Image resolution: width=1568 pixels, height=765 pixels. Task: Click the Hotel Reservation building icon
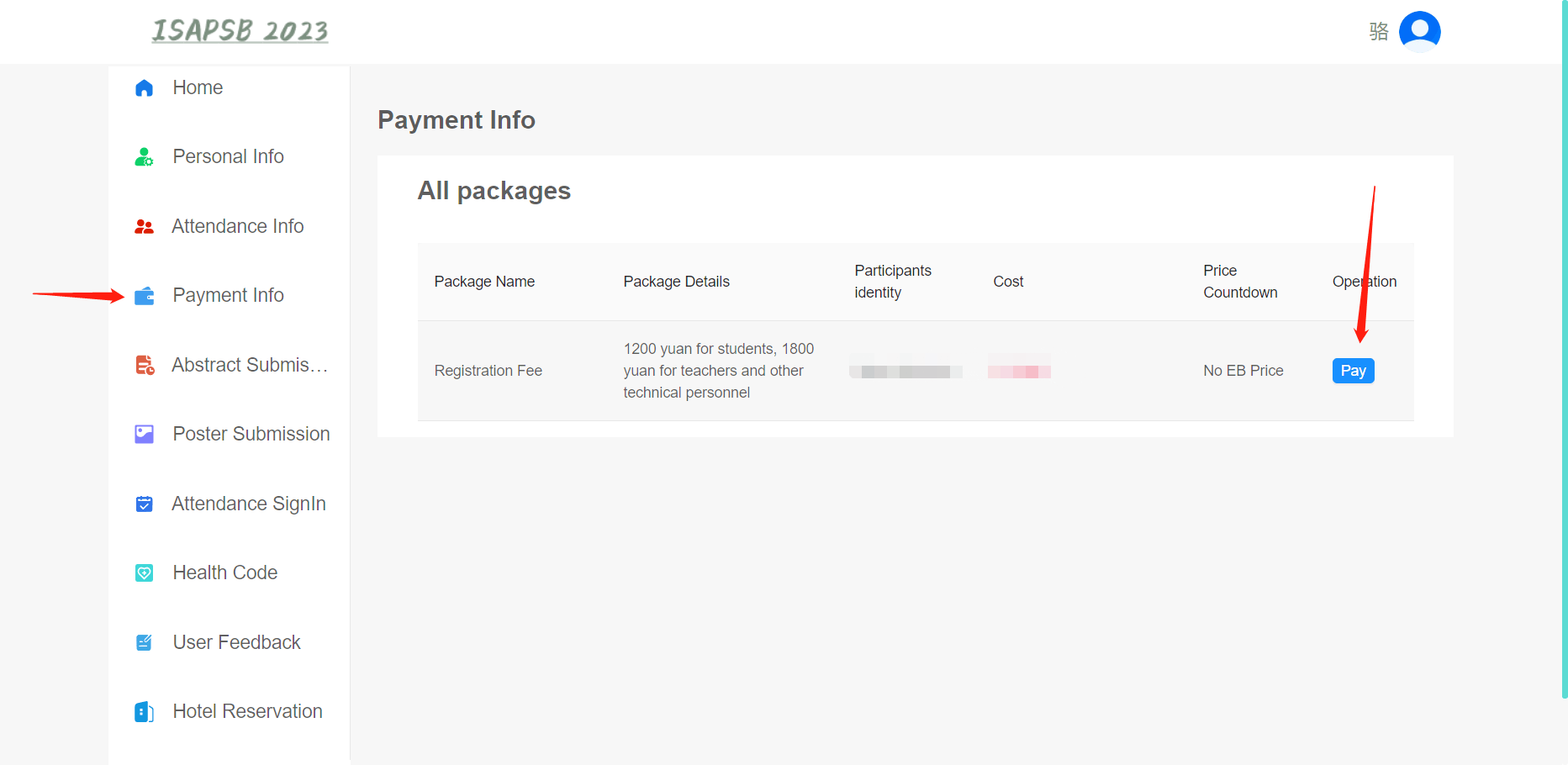[x=144, y=712]
